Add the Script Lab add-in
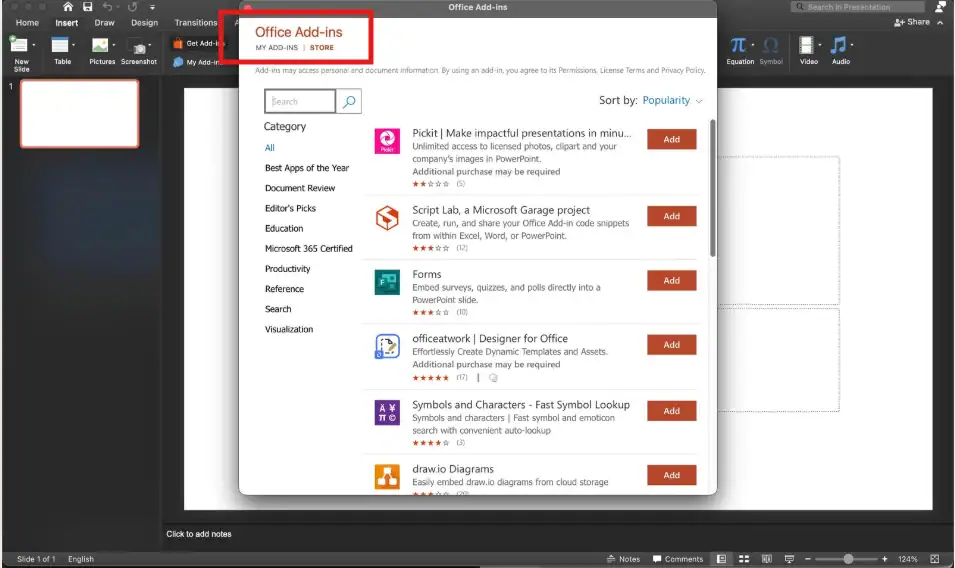 point(671,216)
